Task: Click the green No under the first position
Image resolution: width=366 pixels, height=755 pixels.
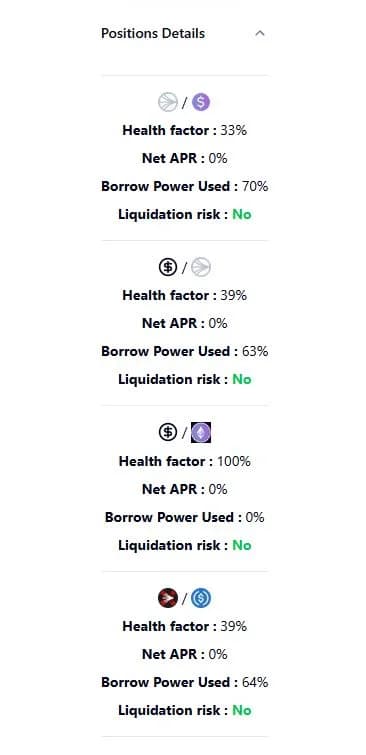Action: [x=242, y=214]
